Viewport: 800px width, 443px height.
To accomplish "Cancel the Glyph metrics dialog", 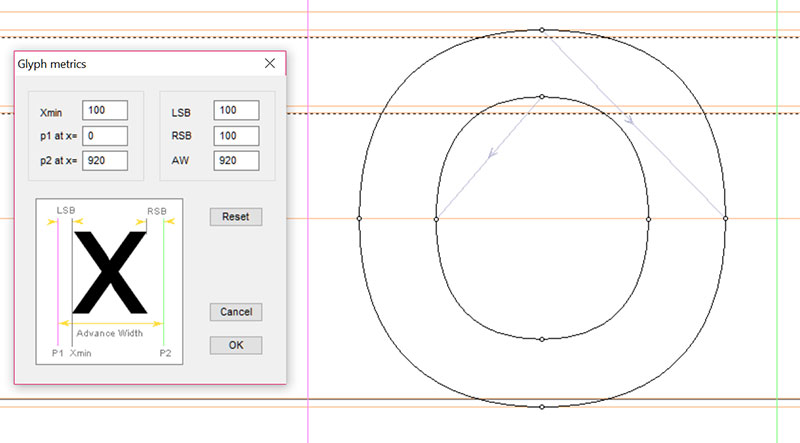I will pos(236,312).
